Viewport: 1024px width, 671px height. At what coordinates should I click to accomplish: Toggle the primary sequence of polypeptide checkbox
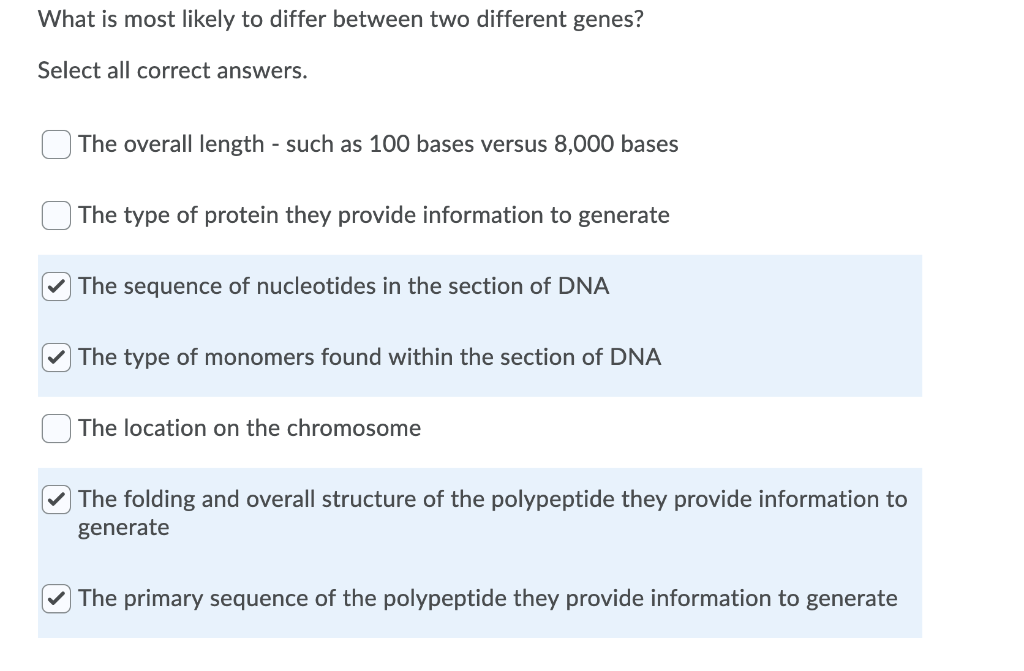click(x=56, y=599)
